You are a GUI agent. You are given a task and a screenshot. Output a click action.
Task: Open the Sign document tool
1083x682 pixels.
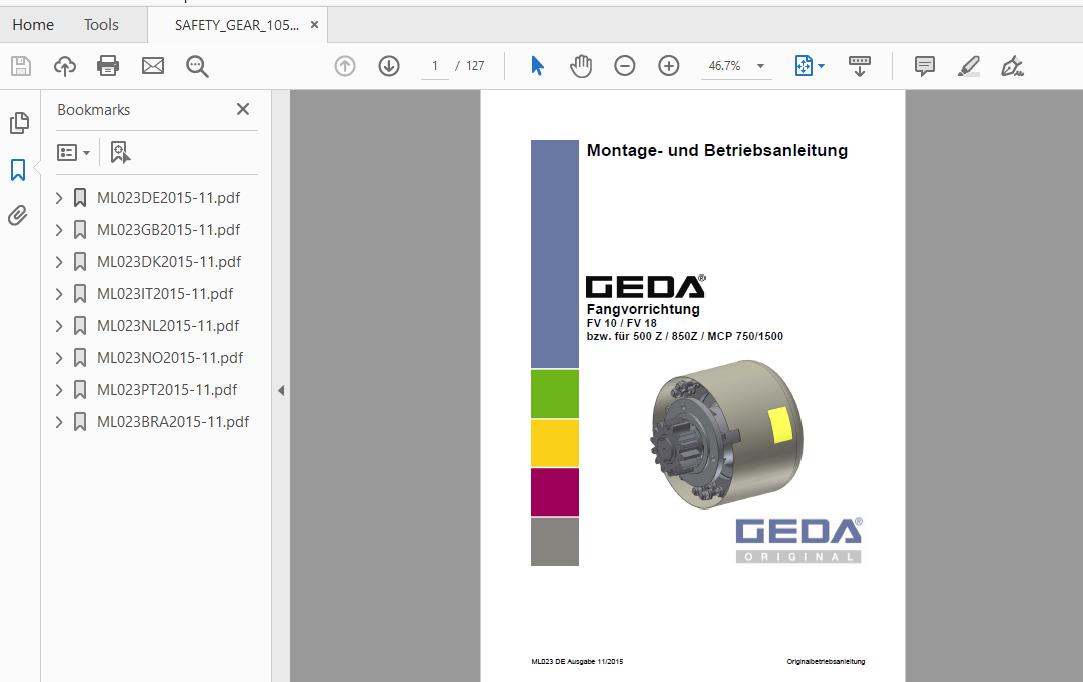(1013, 66)
